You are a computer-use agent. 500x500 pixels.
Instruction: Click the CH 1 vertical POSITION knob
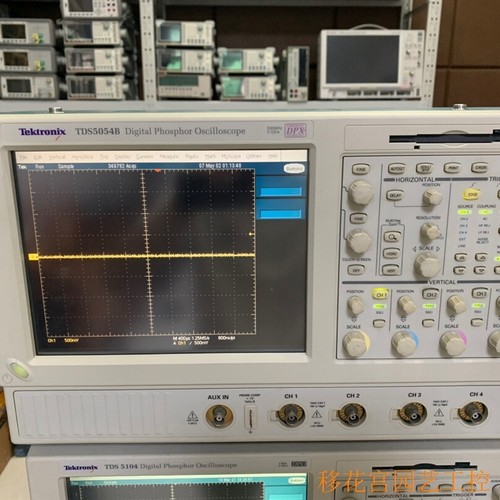[356, 305]
